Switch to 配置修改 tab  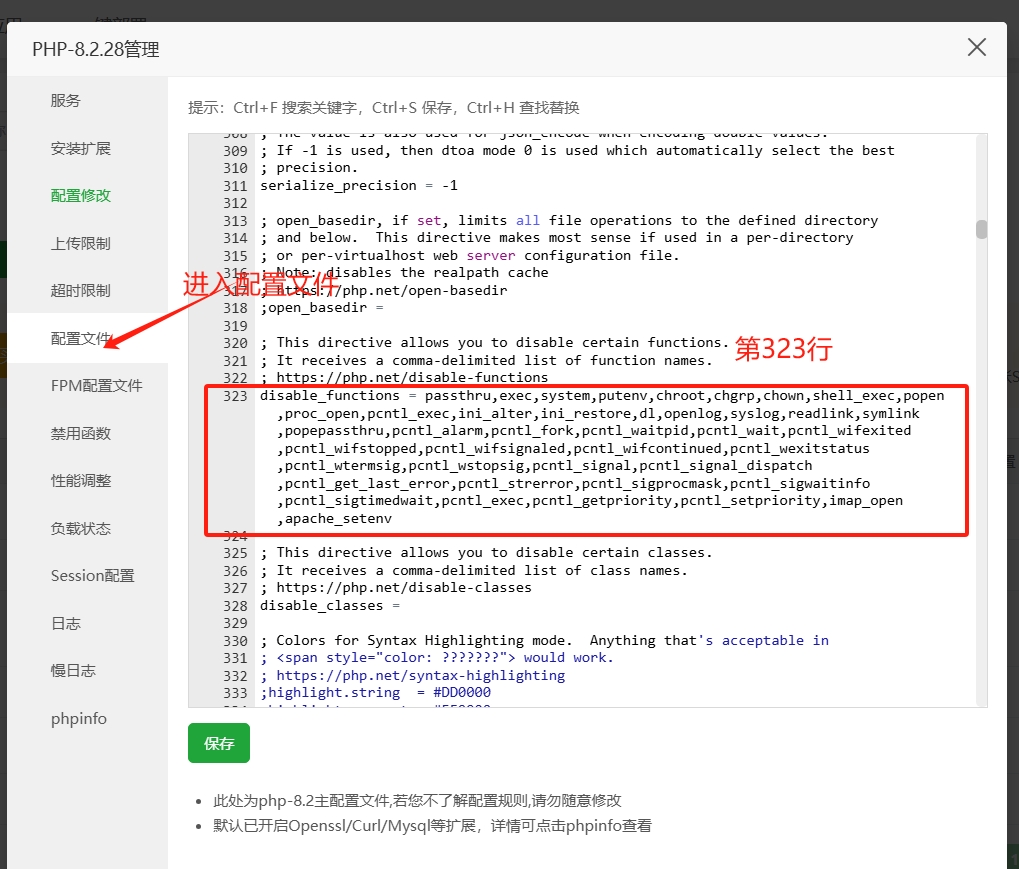tap(81, 196)
